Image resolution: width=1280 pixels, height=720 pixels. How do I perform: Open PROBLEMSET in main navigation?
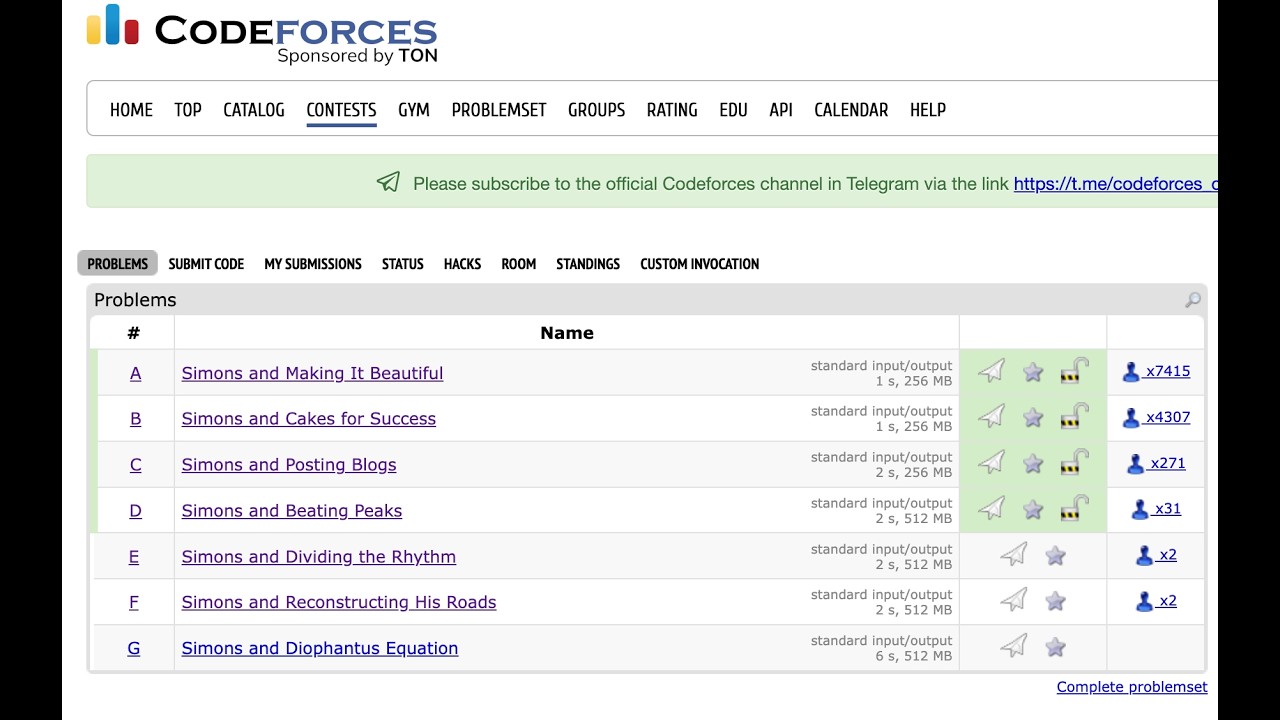pos(499,110)
